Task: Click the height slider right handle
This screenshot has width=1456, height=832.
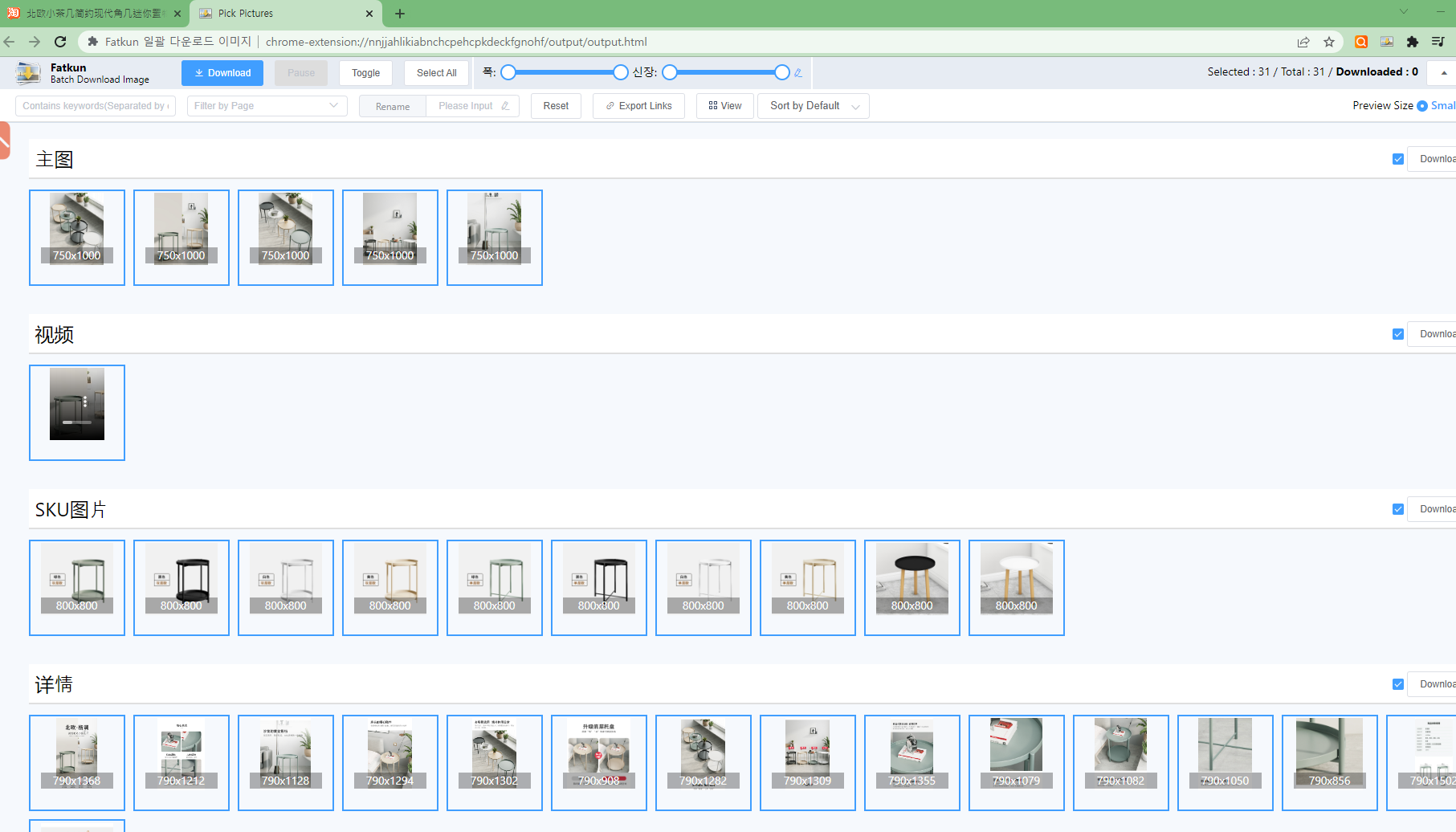Action: click(x=782, y=73)
